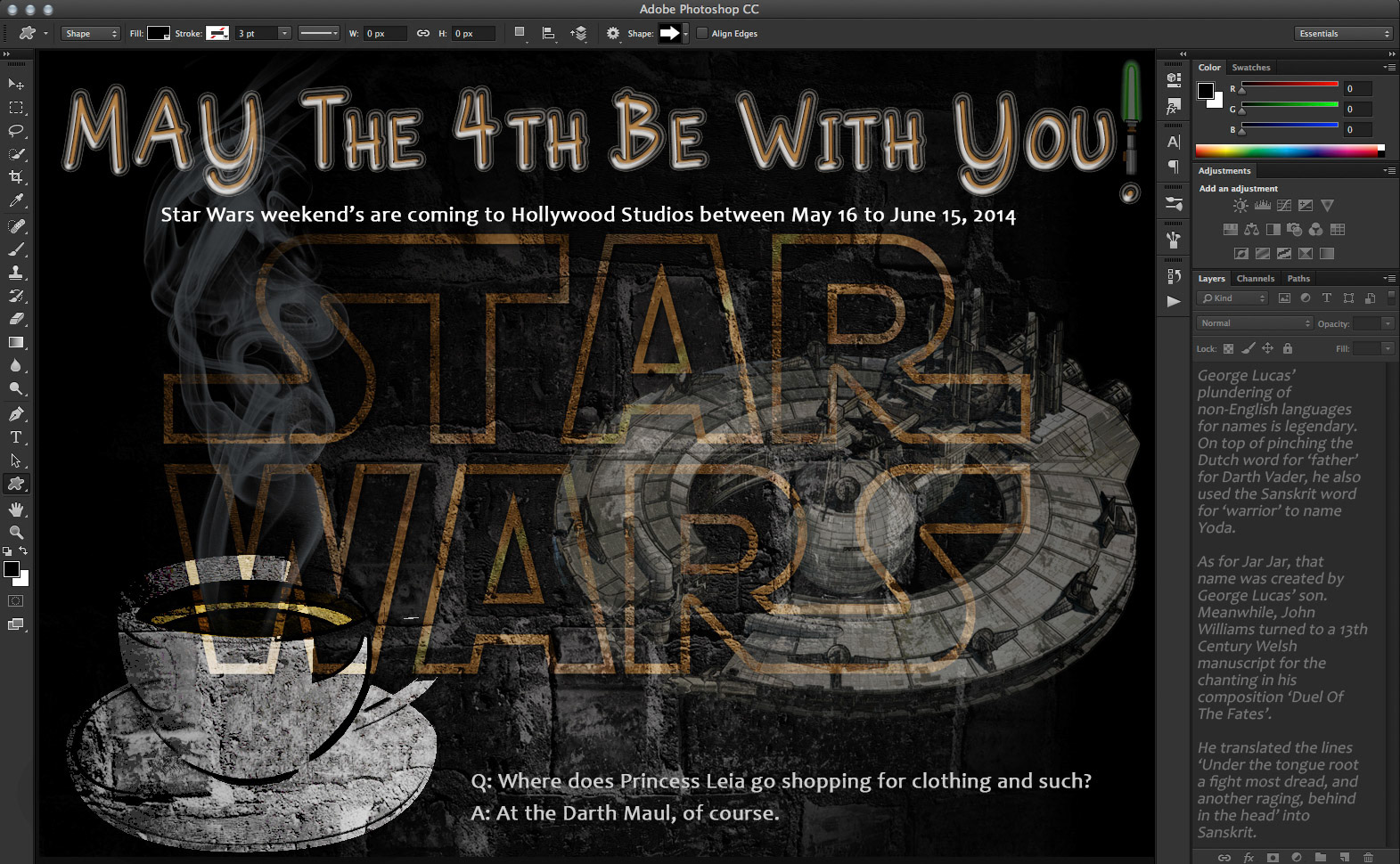
Task: Open the stroke line style dropdown
Action: click(x=319, y=34)
